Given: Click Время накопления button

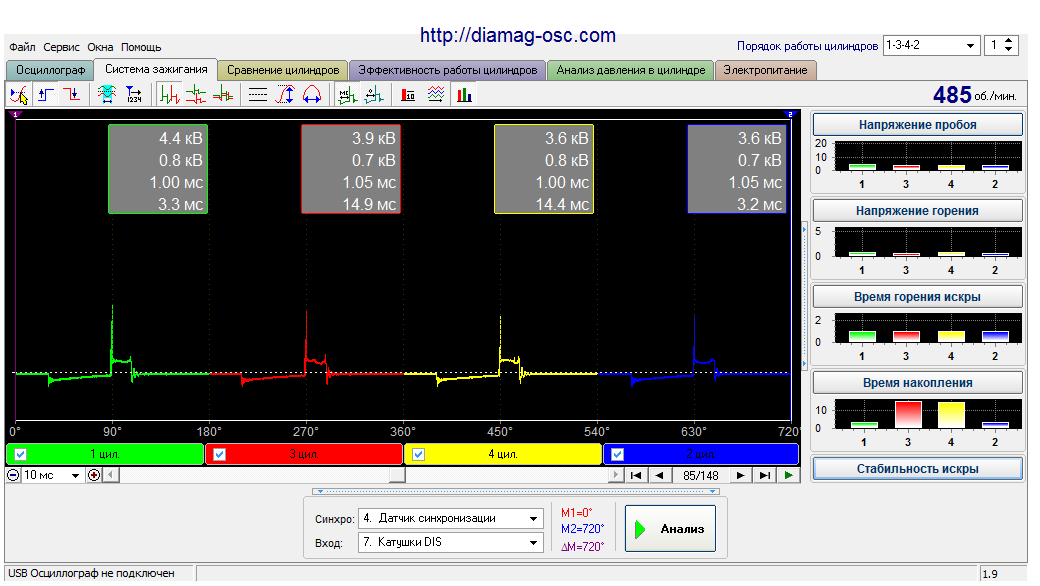Looking at the screenshot, I should coord(917,382).
